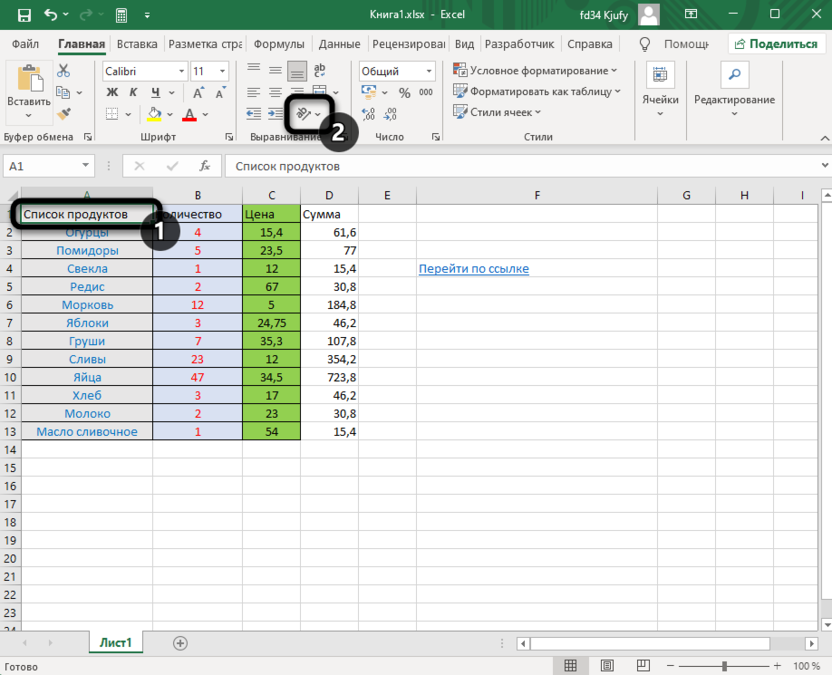Click the Percent Style button

click(404, 93)
